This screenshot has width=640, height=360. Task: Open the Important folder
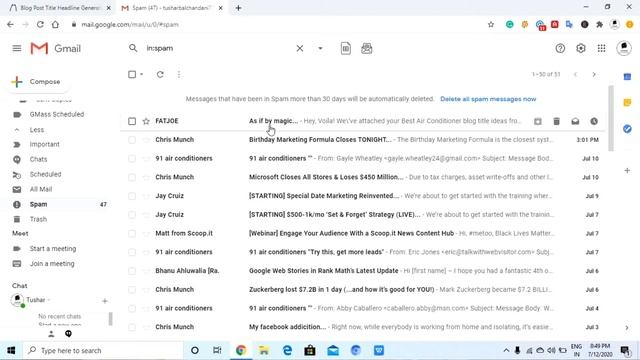pos(44,144)
